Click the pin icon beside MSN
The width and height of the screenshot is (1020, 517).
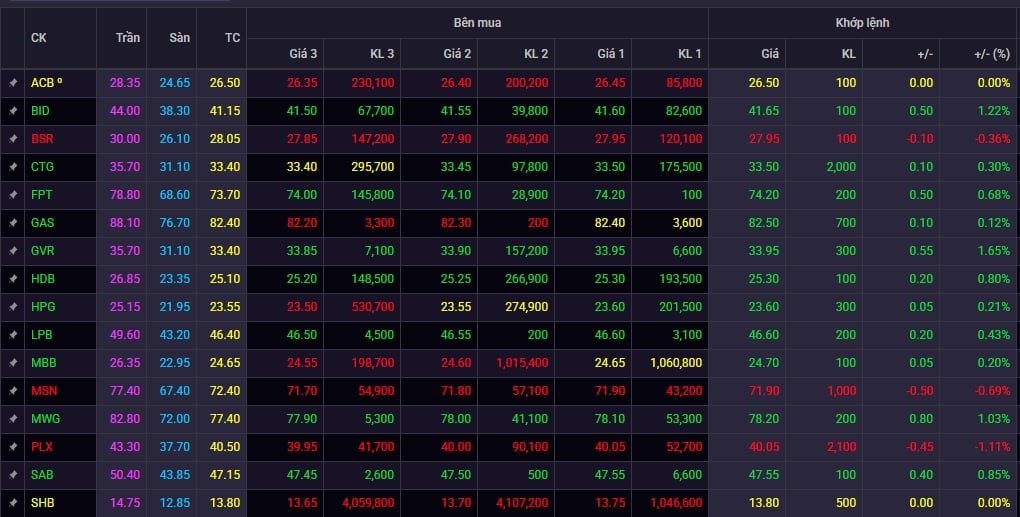pos(12,391)
